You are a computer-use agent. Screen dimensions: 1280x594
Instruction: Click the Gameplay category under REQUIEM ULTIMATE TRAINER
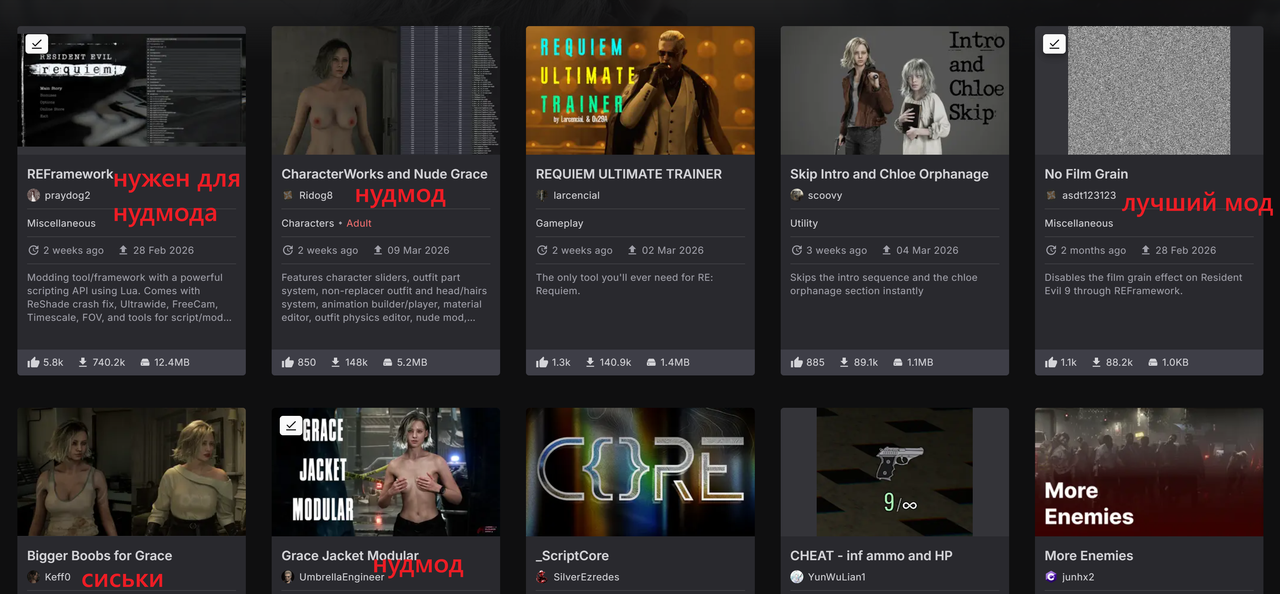click(x=560, y=223)
